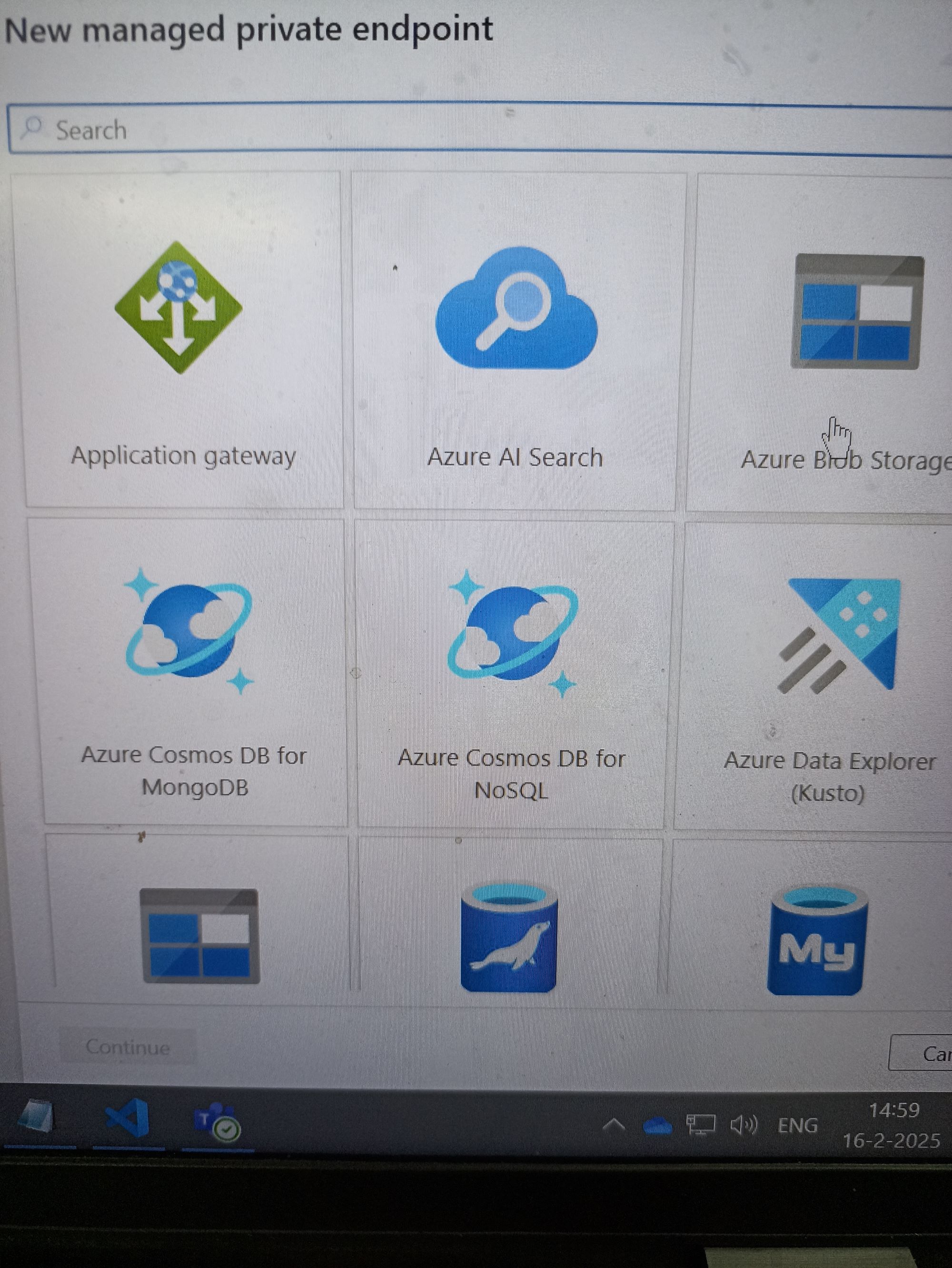
Task: Select Azure Cosmos DB for NoSQL planet icon
Action: tap(512, 633)
